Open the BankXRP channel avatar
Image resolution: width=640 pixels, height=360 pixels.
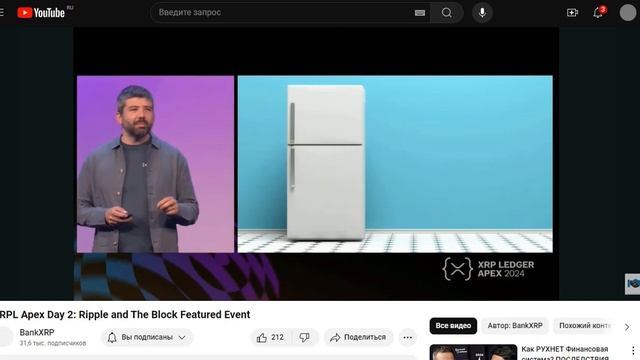coord(6,337)
